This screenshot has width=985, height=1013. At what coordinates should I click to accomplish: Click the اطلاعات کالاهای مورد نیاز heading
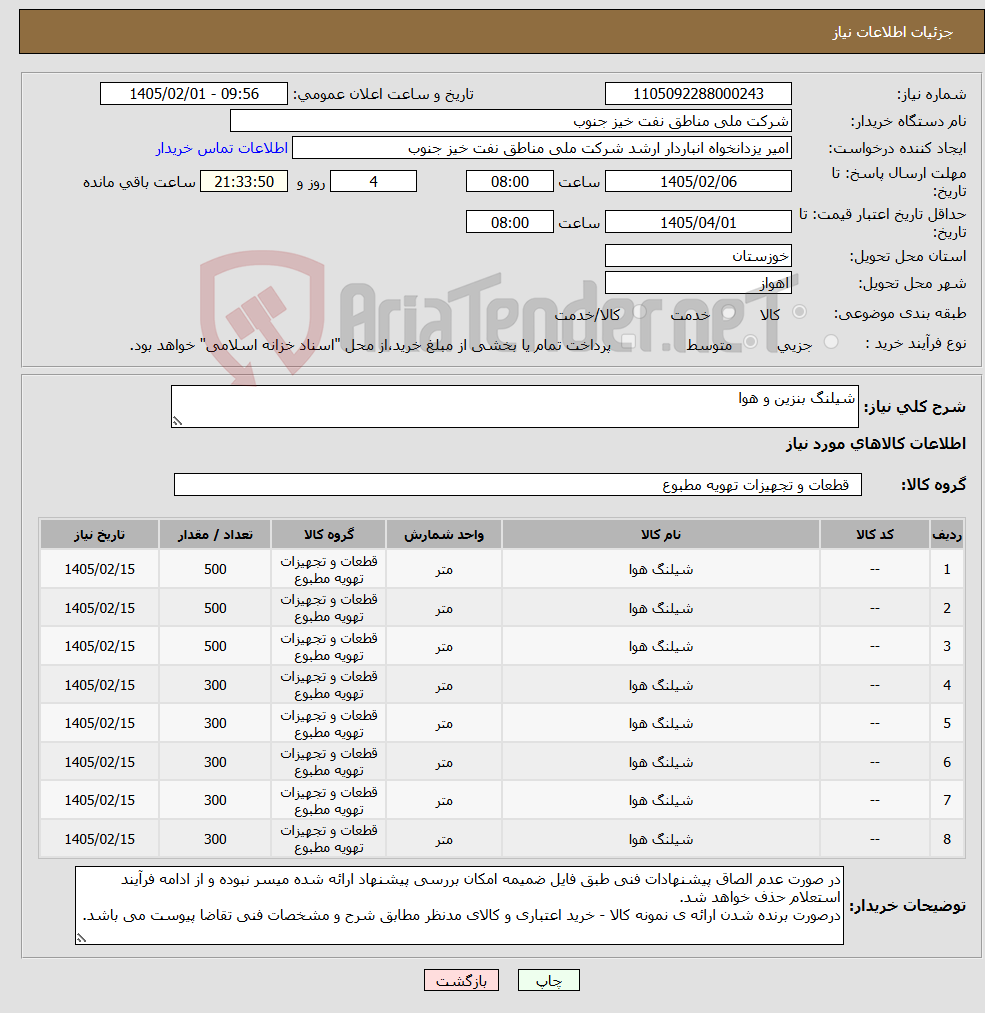click(x=875, y=444)
